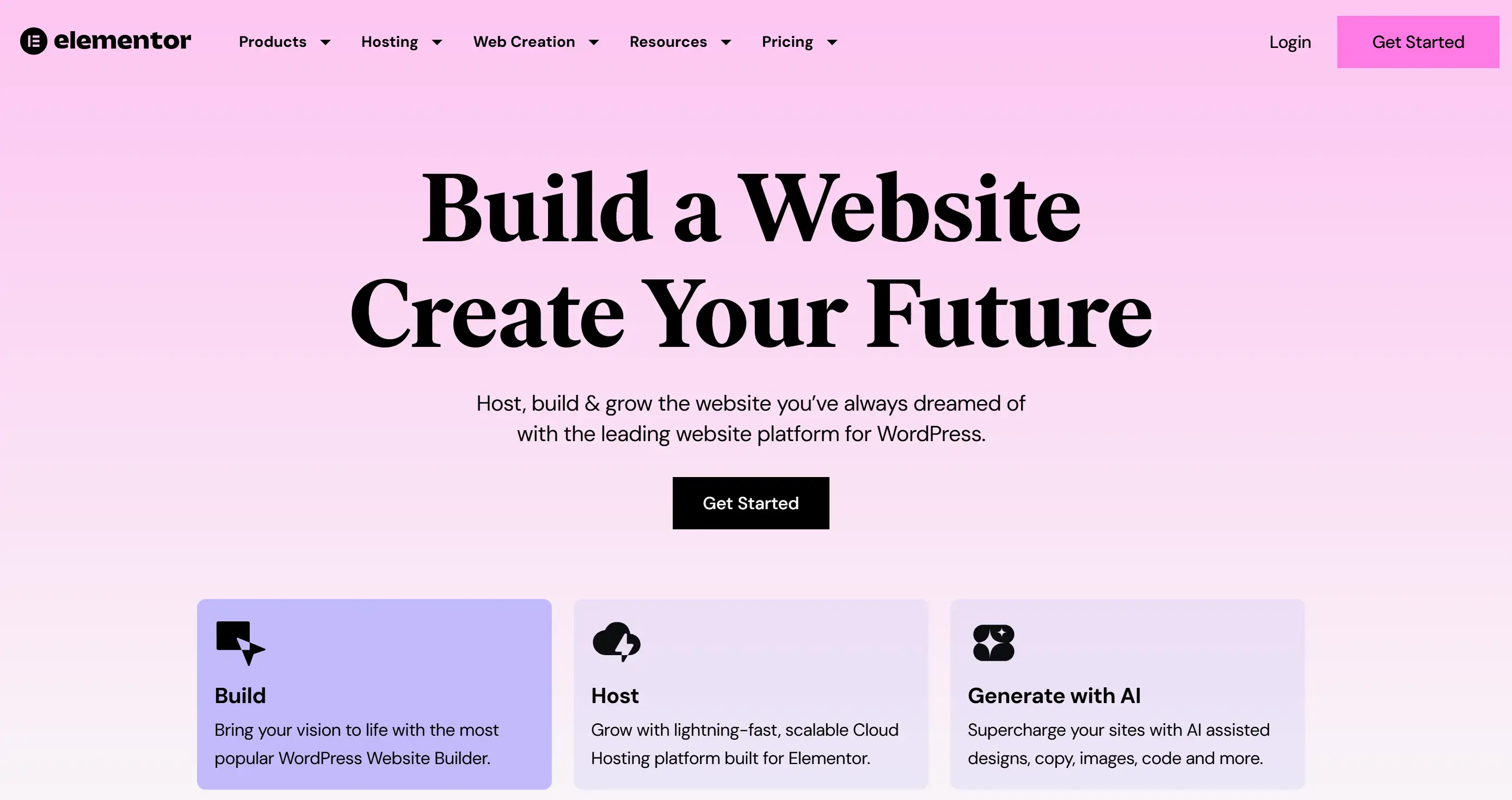1512x800 pixels.
Task: Toggle the Resources navigation item
Action: 681,42
